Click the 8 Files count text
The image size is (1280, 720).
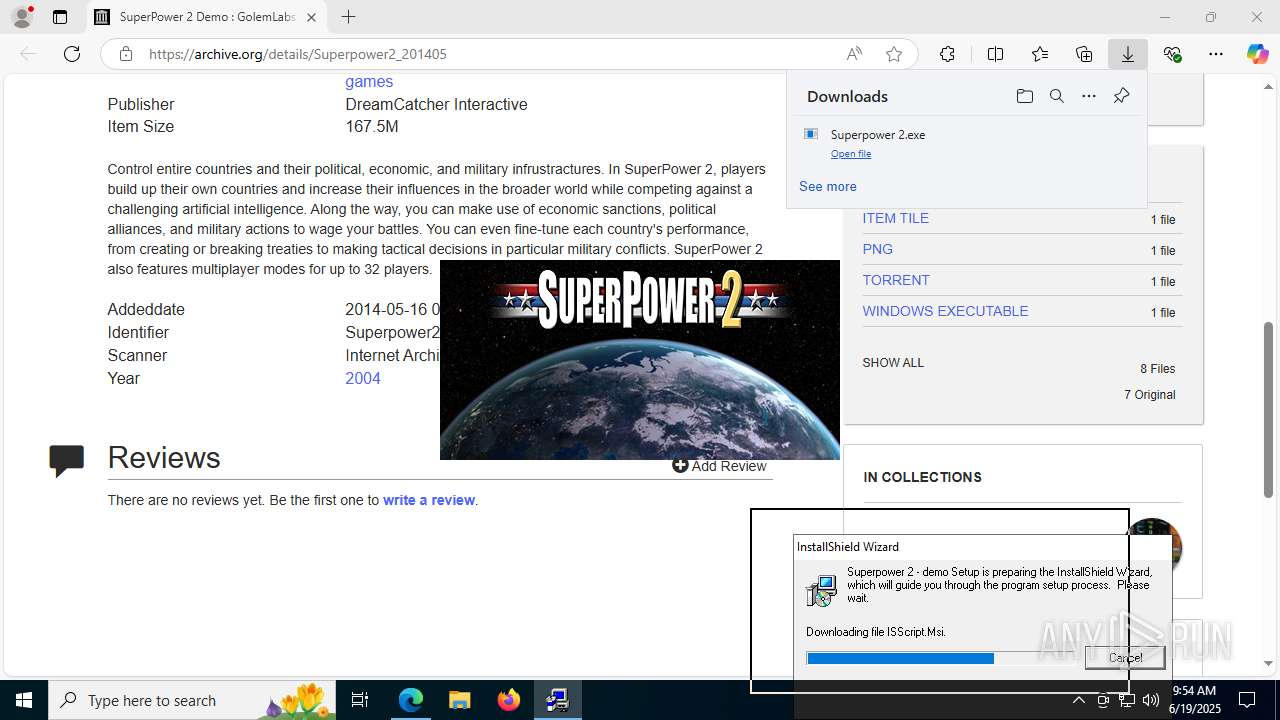(x=1157, y=369)
